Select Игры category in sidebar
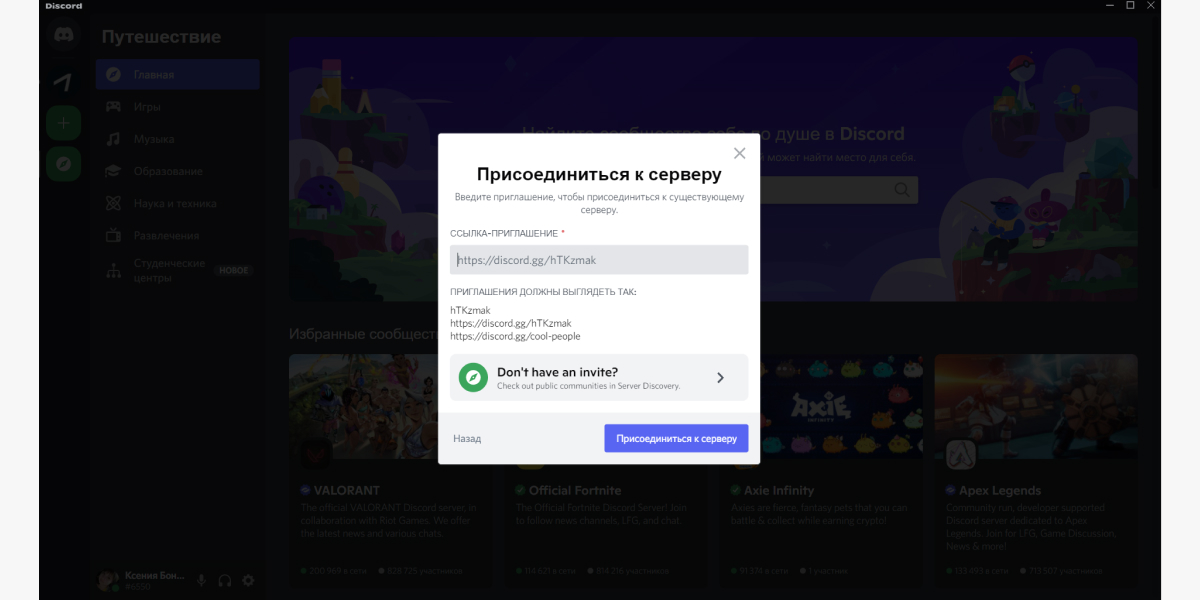Viewport: 1200px width, 600px height. coord(178,106)
